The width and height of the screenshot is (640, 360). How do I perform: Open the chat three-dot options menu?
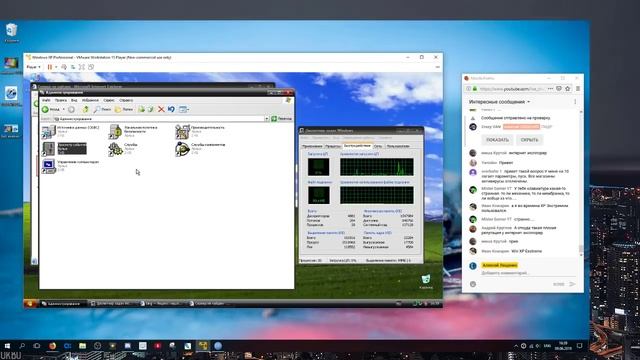point(575,102)
